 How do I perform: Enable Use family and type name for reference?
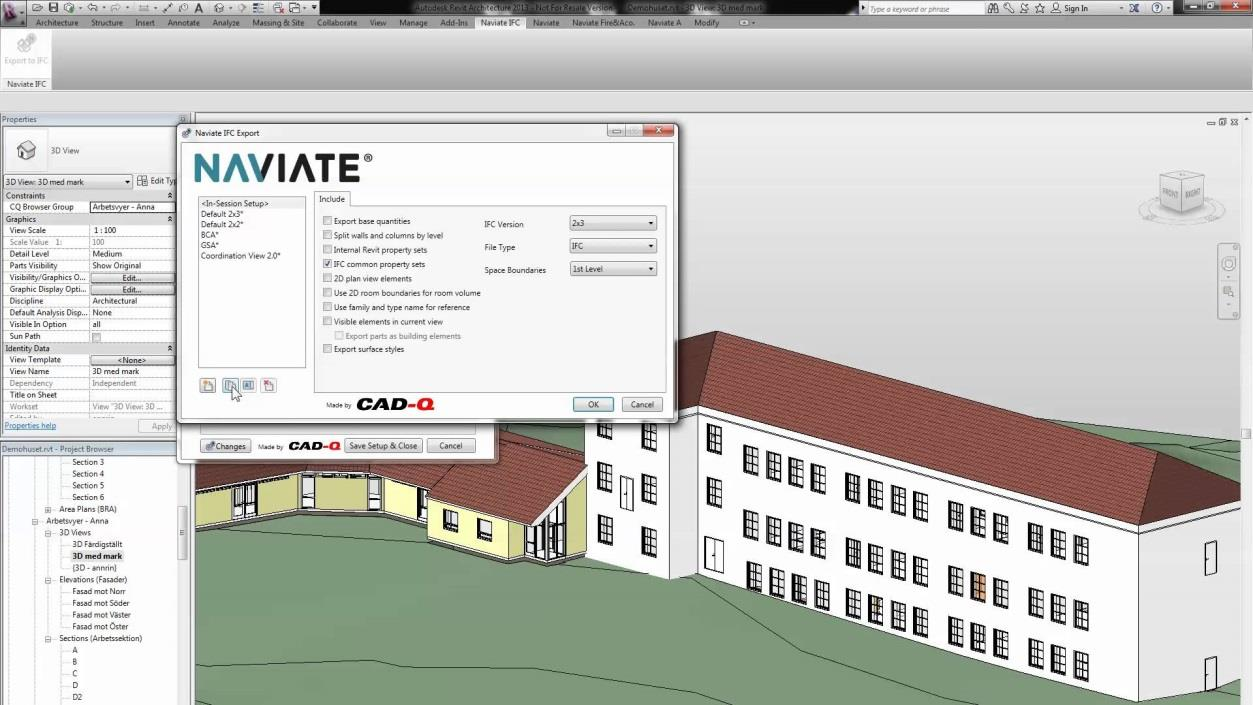[327, 307]
